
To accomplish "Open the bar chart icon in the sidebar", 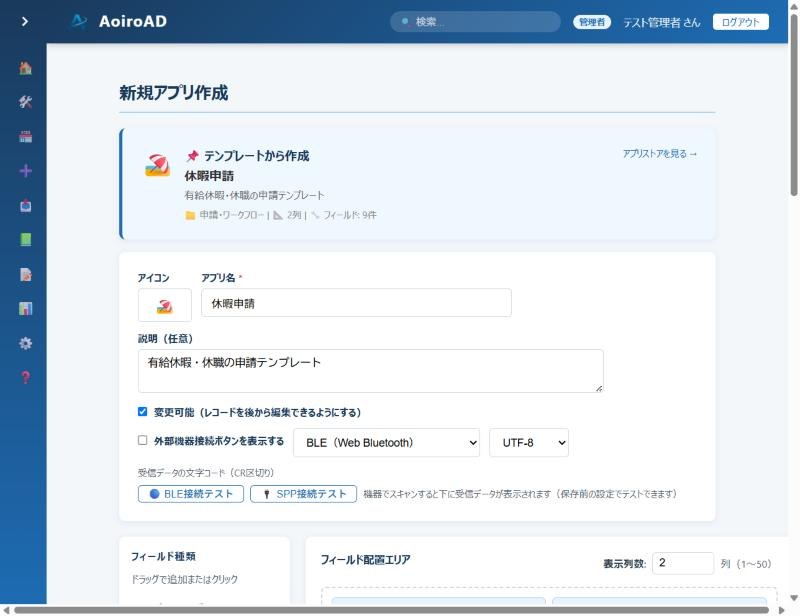I will pyautogui.click(x=25, y=309).
